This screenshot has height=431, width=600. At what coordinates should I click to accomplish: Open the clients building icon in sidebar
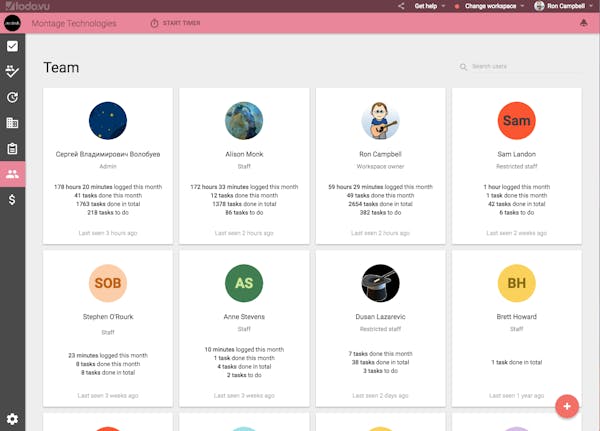tap(12, 123)
